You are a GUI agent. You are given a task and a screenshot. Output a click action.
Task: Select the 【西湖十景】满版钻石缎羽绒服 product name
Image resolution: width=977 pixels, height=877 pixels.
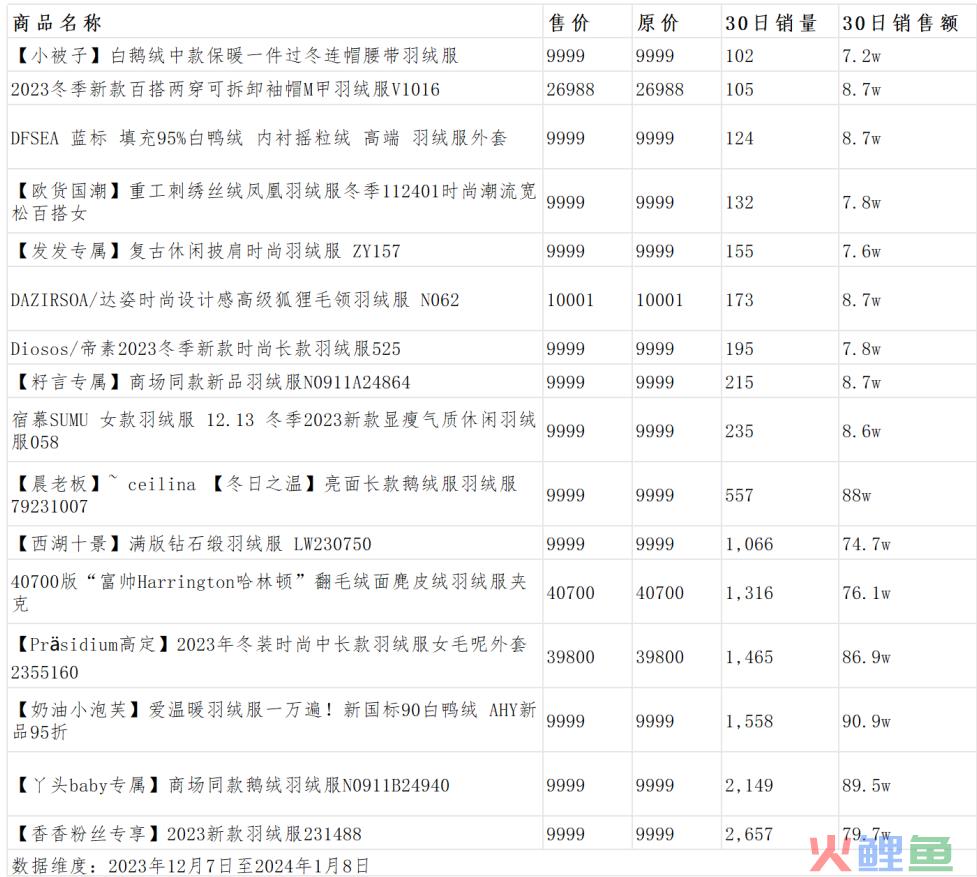[191, 545]
